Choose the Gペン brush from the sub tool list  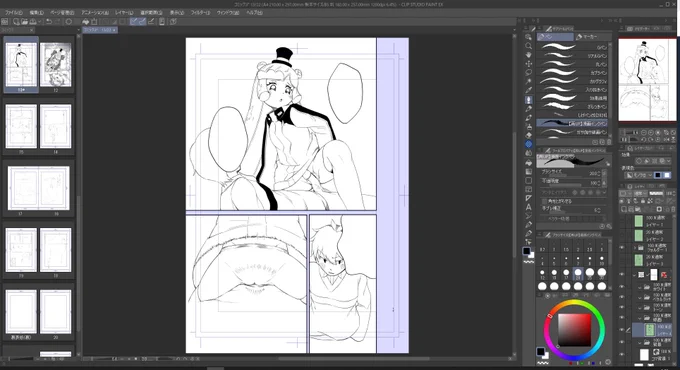pos(572,47)
